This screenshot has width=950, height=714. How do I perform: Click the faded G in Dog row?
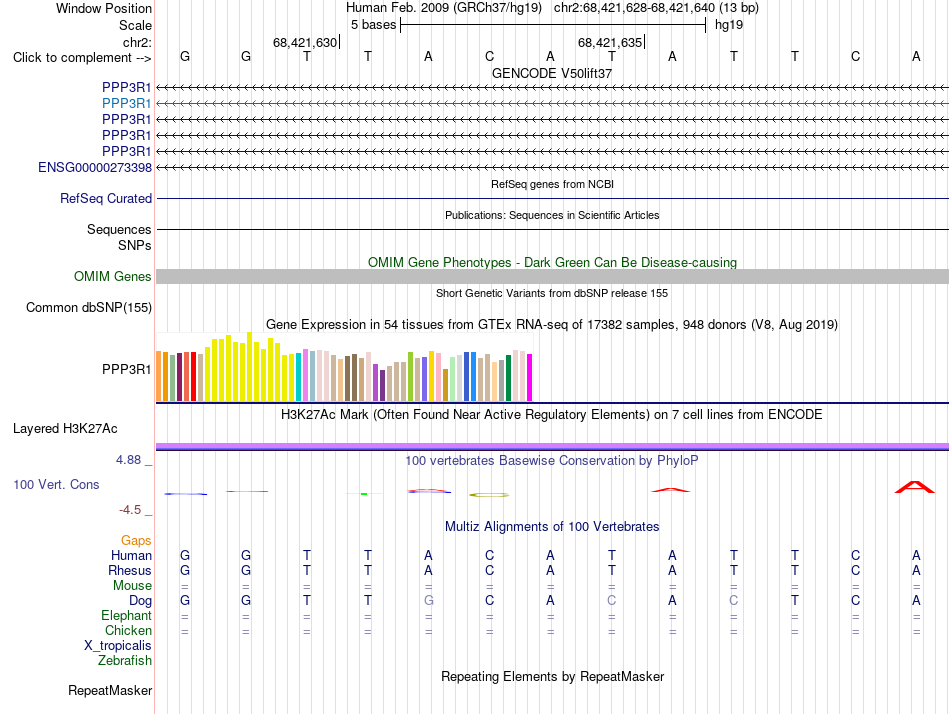(428, 601)
